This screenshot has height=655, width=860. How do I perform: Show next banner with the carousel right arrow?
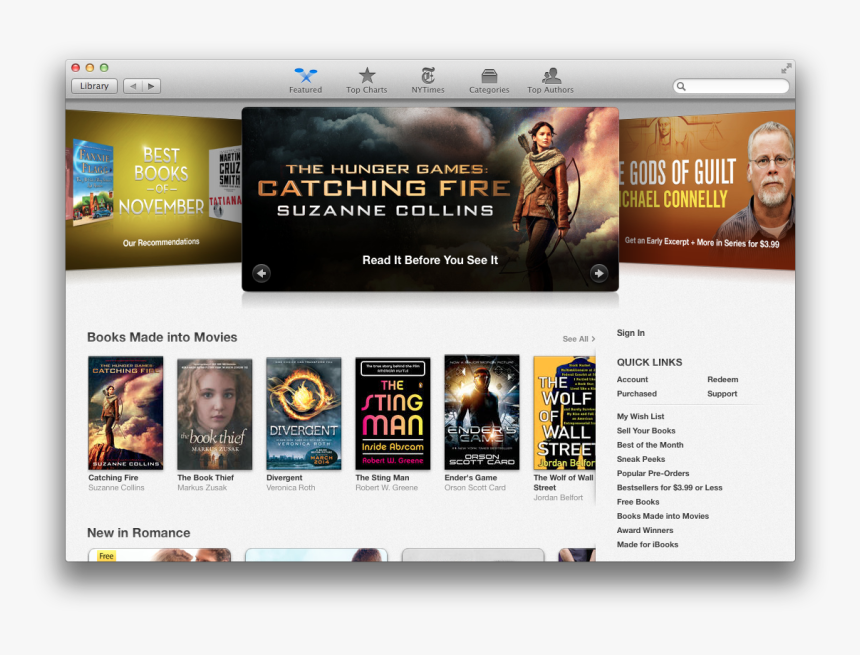[599, 273]
